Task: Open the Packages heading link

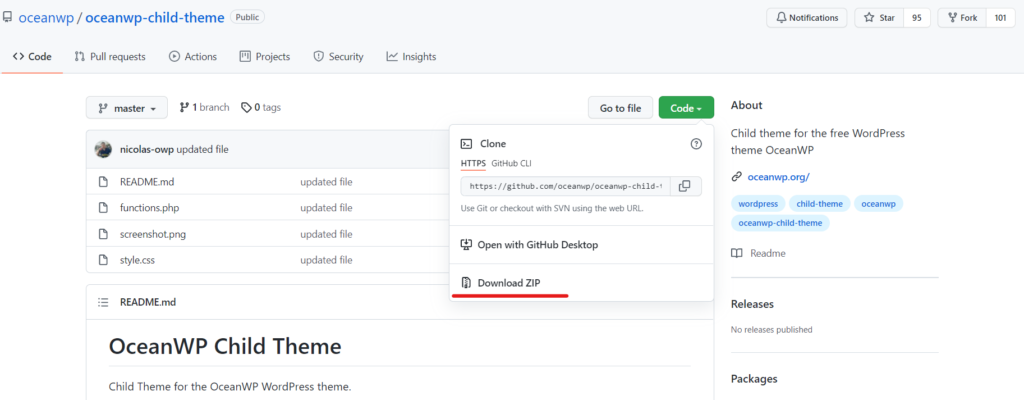Action: [x=754, y=378]
